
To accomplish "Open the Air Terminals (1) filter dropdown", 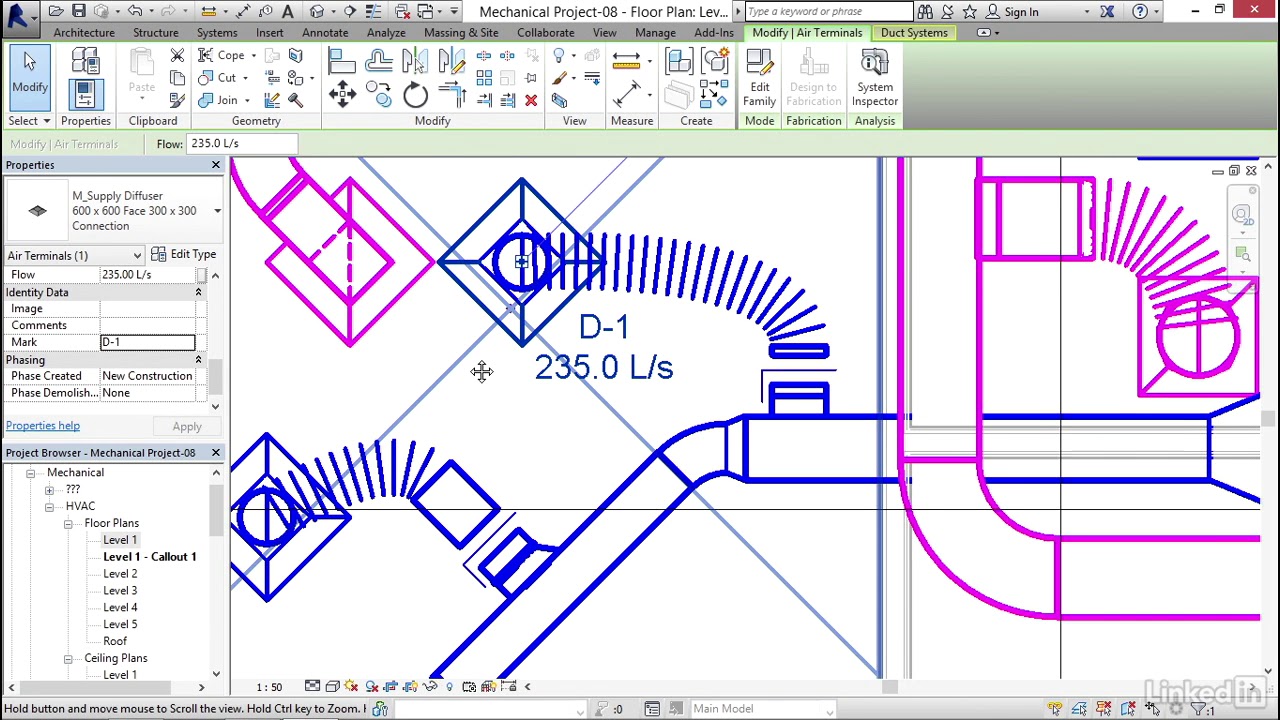I will (x=75, y=255).
